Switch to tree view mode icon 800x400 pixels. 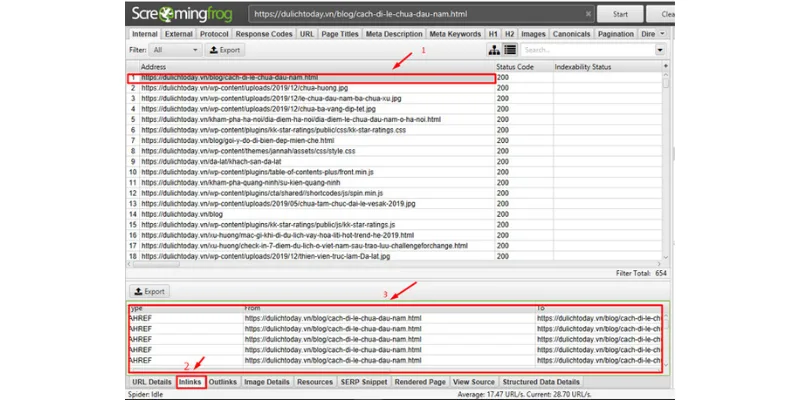coord(494,50)
